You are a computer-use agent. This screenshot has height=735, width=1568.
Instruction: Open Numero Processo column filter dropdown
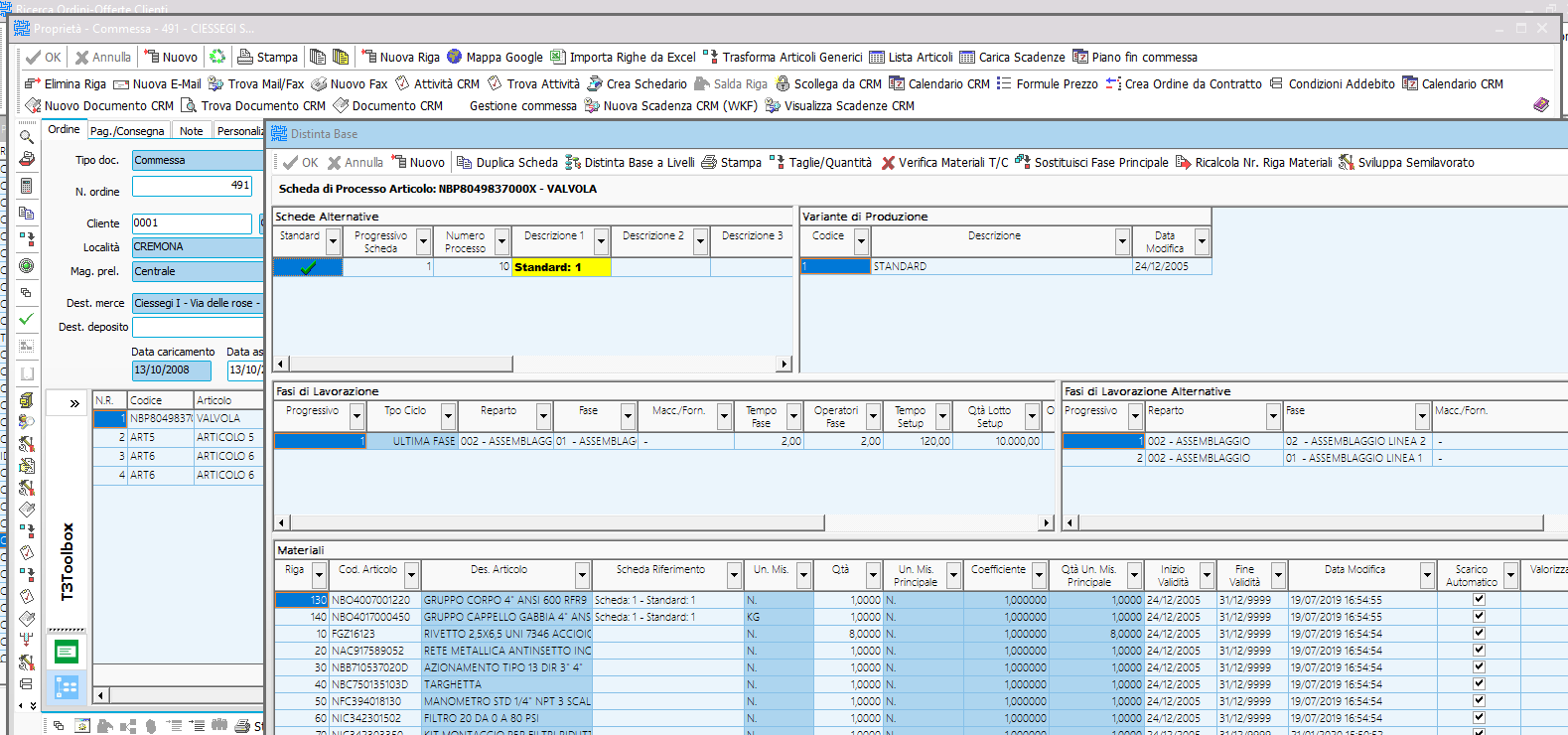[x=502, y=241]
